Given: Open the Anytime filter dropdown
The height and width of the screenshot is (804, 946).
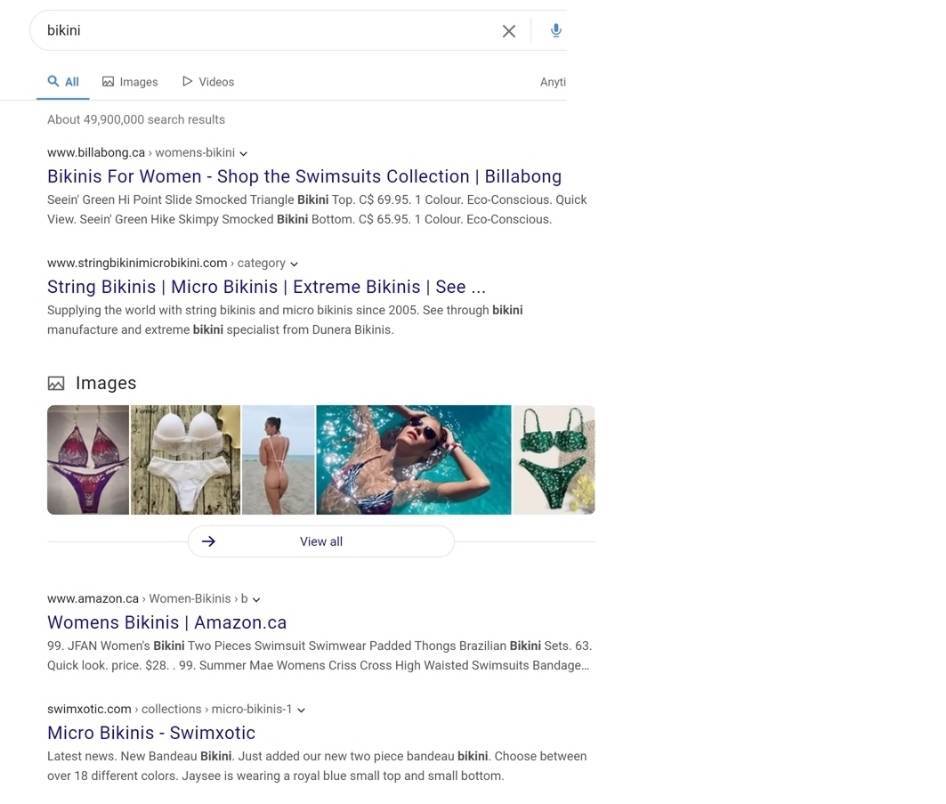Looking at the screenshot, I should click(553, 82).
